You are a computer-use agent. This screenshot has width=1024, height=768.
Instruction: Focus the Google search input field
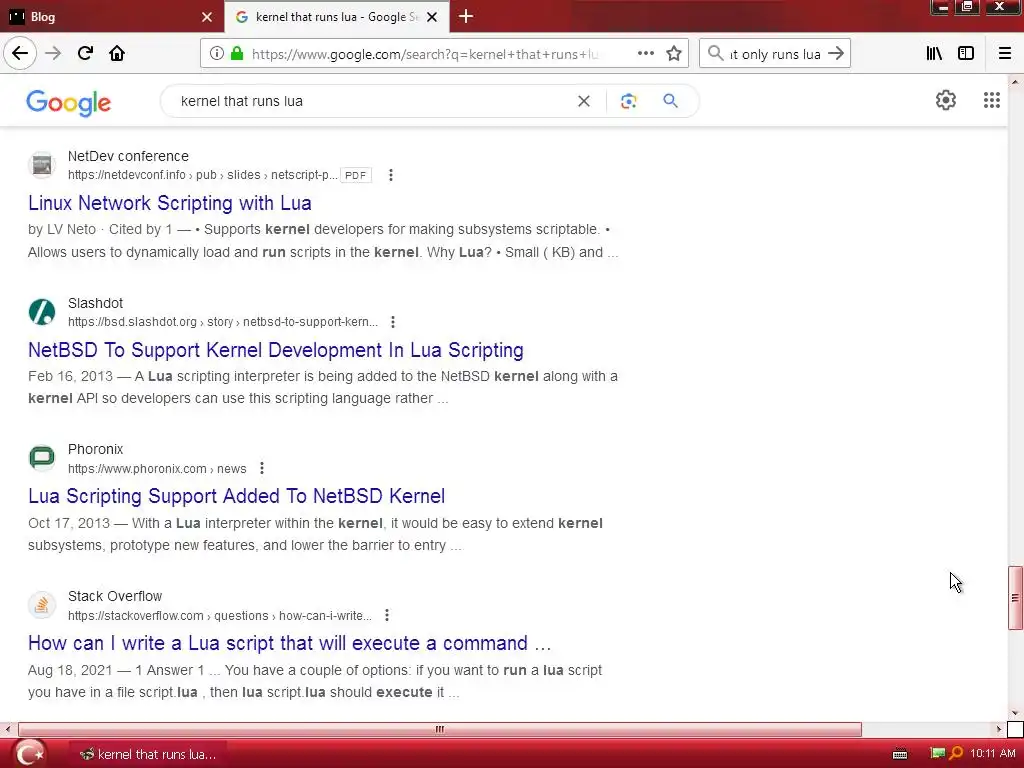click(x=372, y=101)
